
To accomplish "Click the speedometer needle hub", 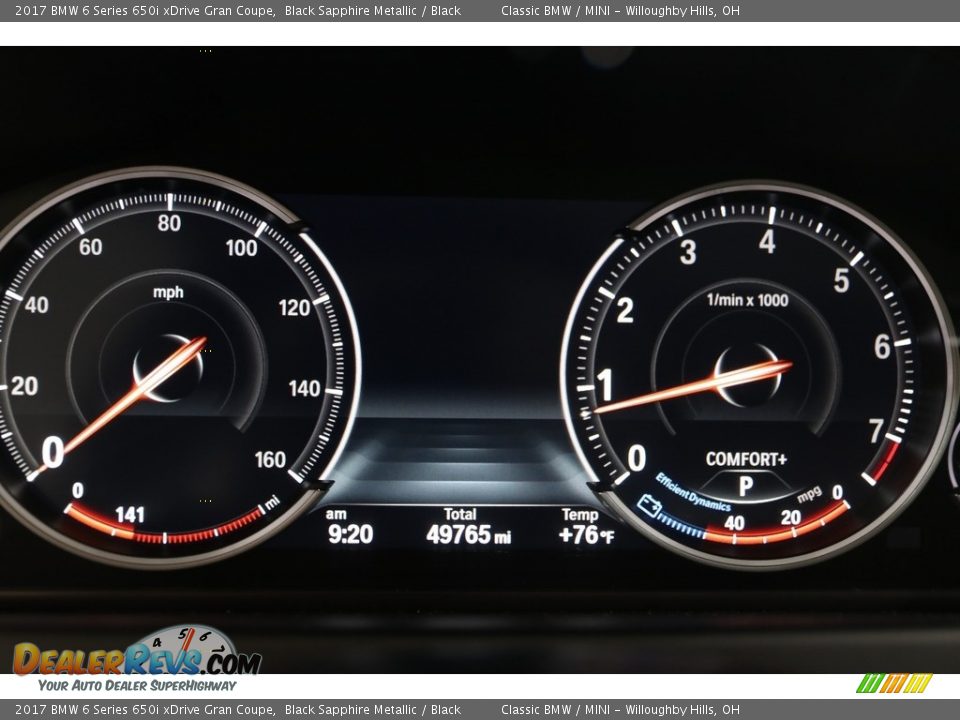I will 168,369.
